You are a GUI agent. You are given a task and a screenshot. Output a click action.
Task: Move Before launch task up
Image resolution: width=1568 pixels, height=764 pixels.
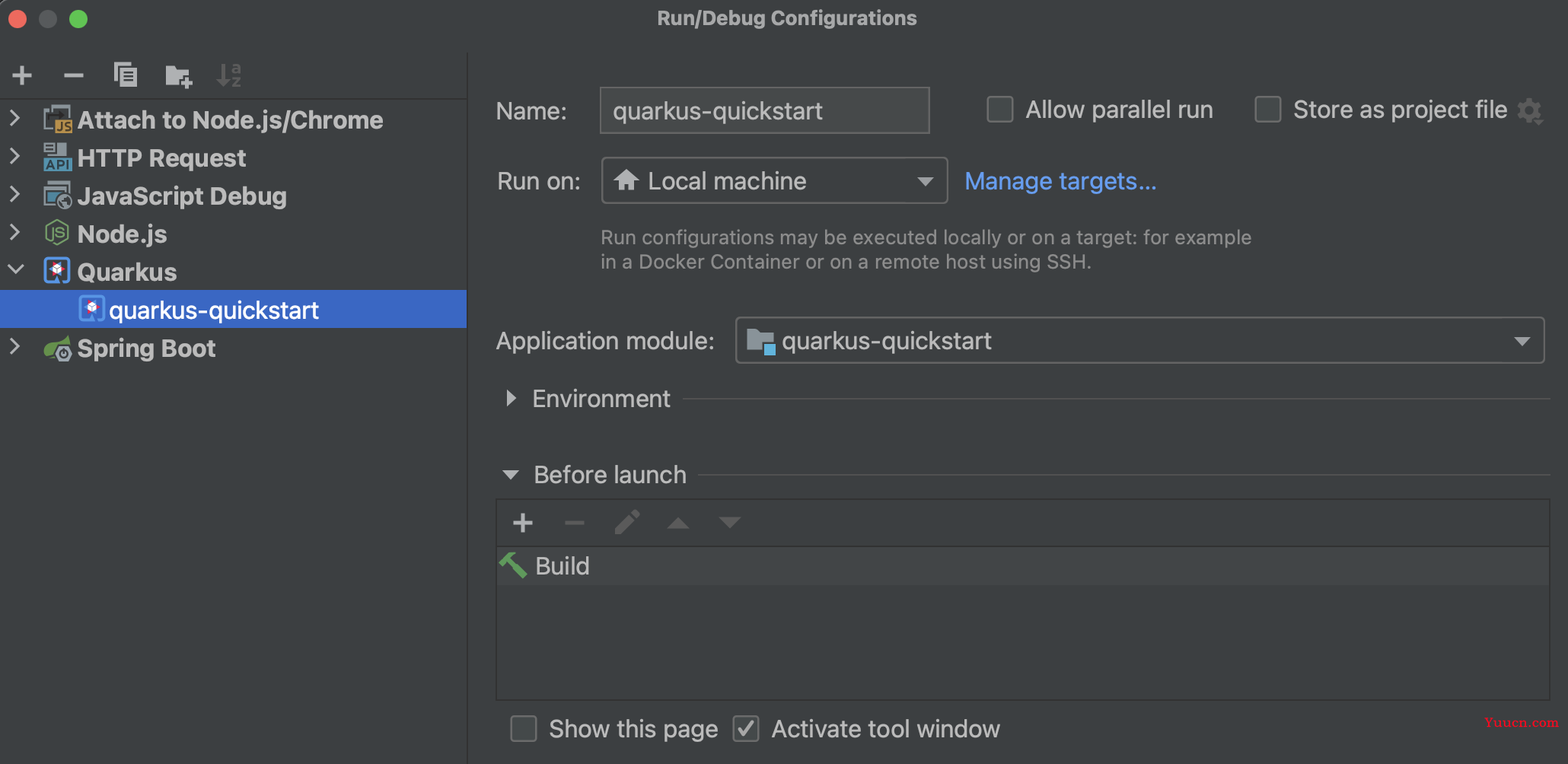coord(678,523)
